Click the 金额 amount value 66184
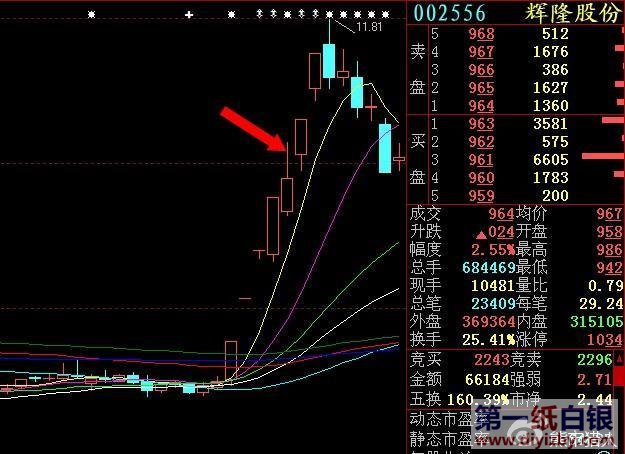Image resolution: width=625 pixels, height=454 pixels. click(487, 379)
